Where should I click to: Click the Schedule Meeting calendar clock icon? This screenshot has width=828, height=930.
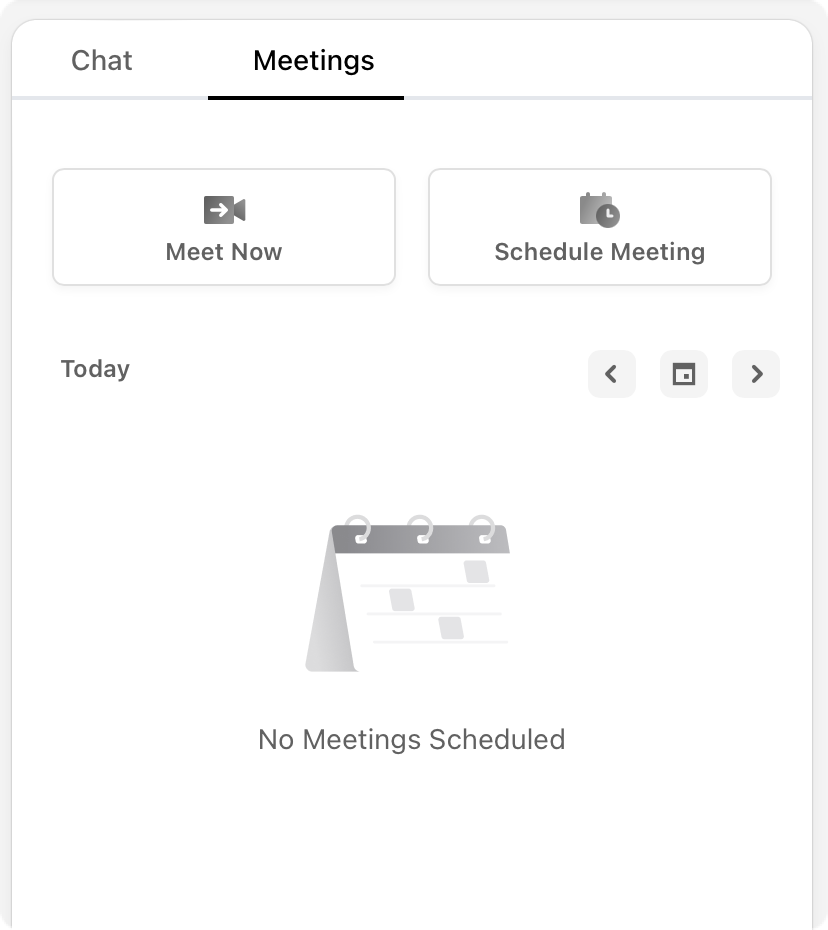600,210
